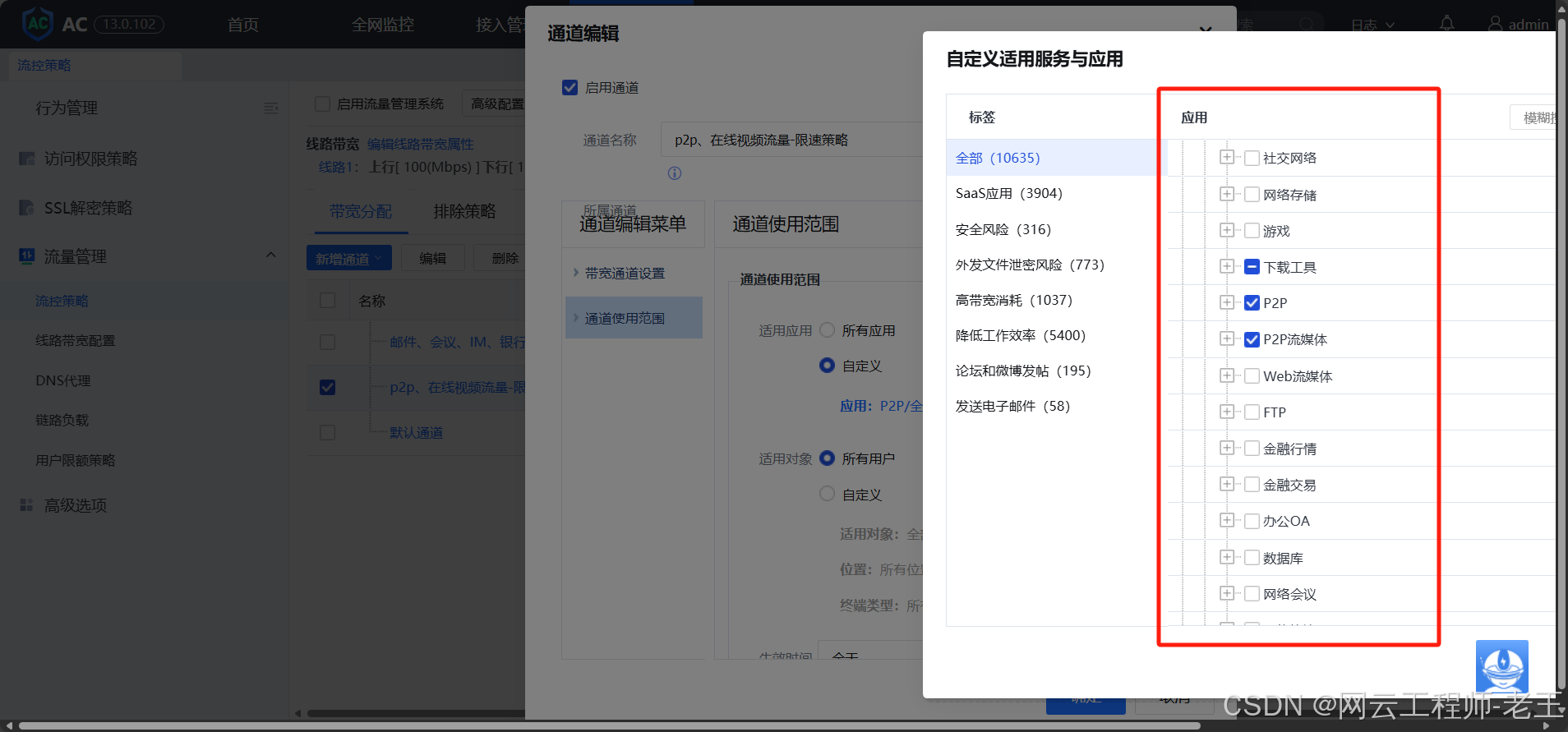Click the info icon below channel name
Viewport: 1568px width, 732px height.
coord(675,173)
